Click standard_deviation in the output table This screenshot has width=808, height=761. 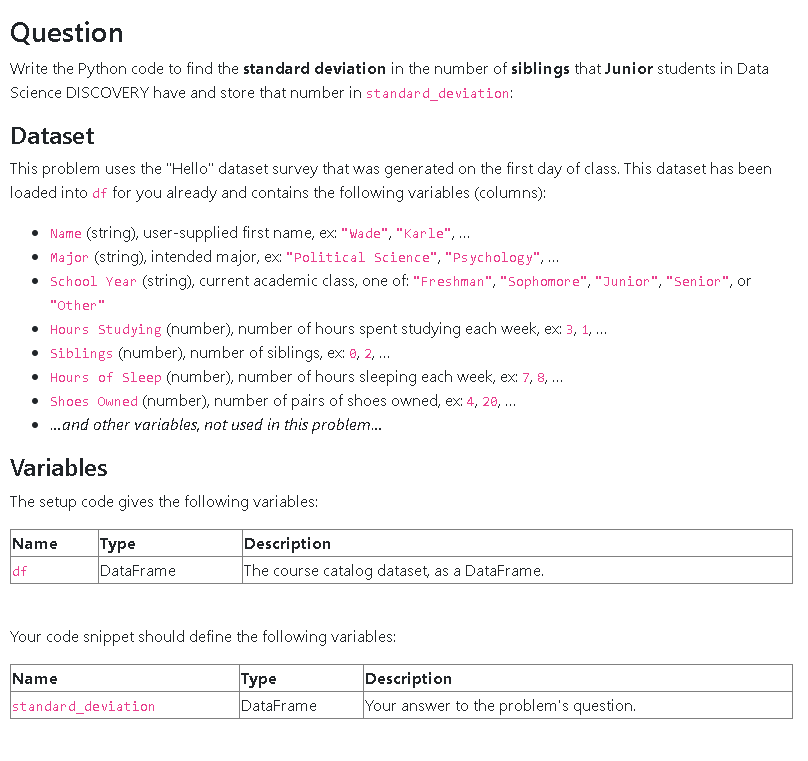(x=83, y=706)
